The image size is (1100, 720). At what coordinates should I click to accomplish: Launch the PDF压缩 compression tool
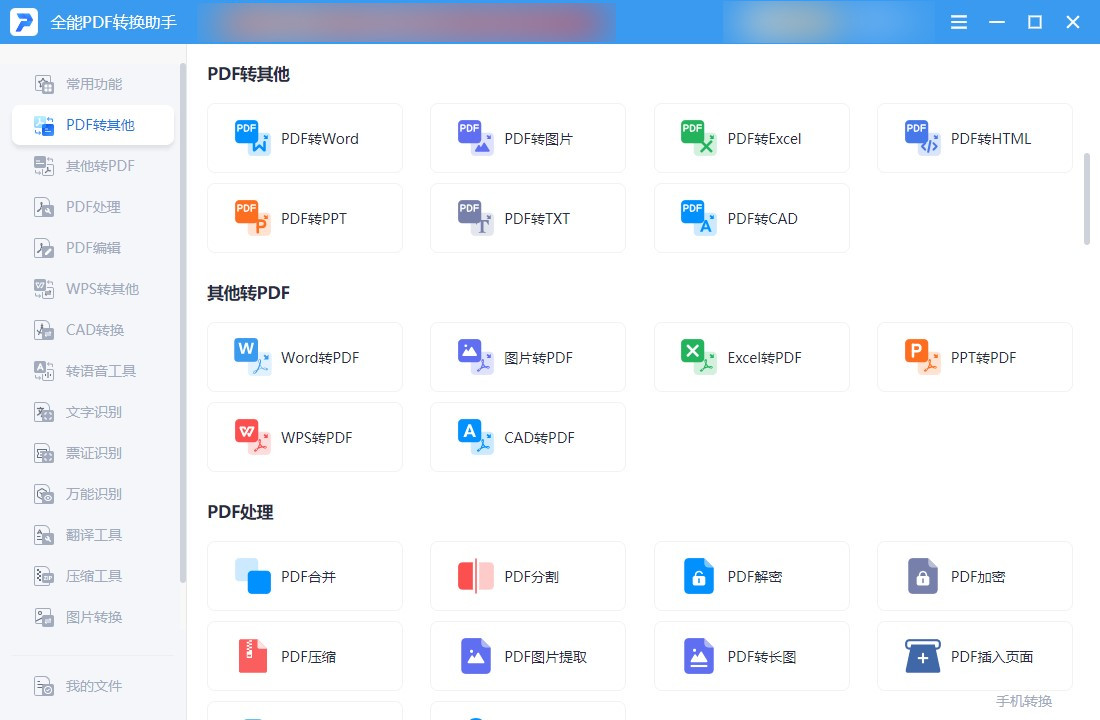304,656
